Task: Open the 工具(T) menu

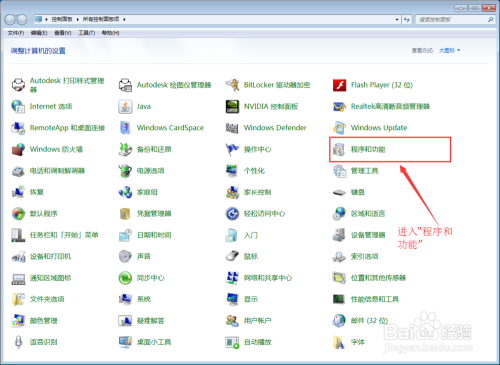Action: click(87, 33)
